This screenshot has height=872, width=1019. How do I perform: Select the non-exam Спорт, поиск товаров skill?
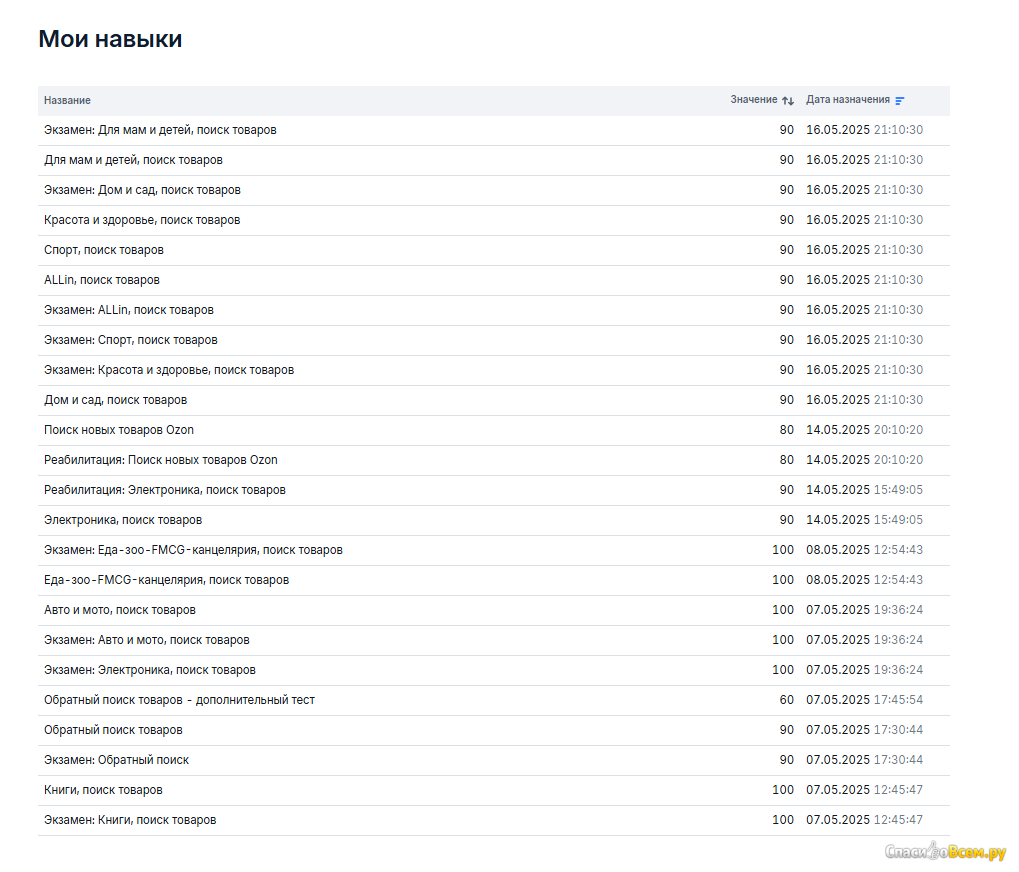pos(104,250)
